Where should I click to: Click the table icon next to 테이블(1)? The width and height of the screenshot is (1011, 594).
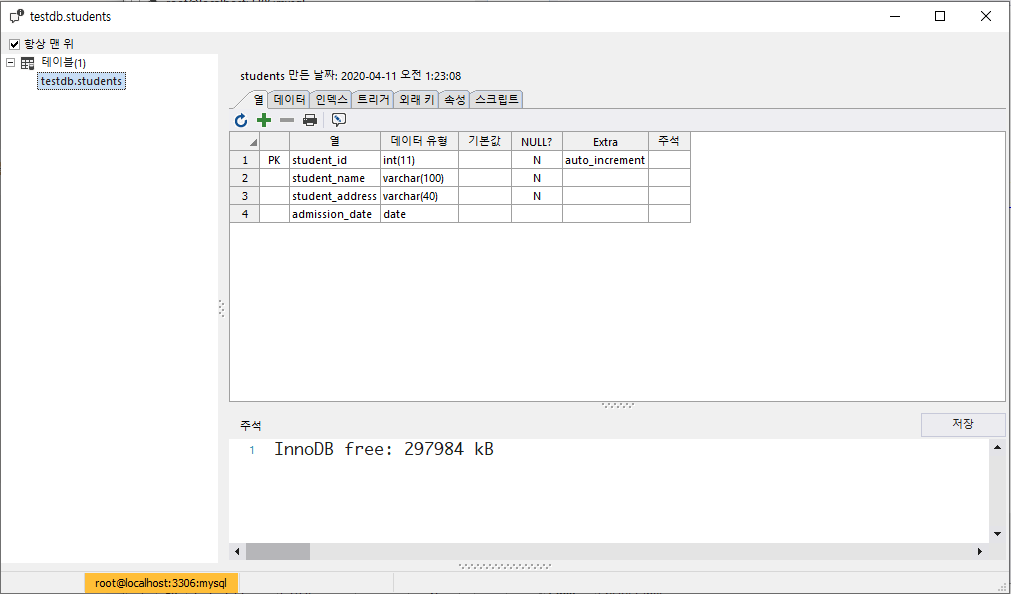(28, 63)
